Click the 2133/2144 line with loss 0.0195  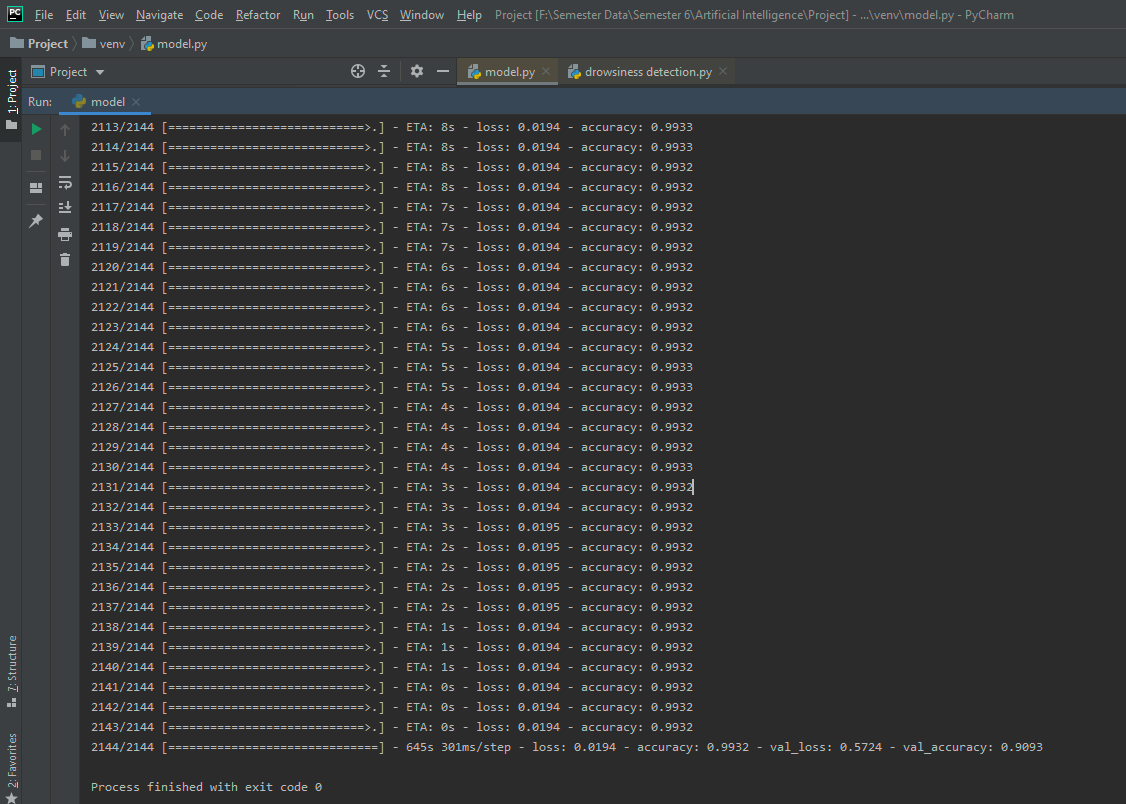point(391,528)
